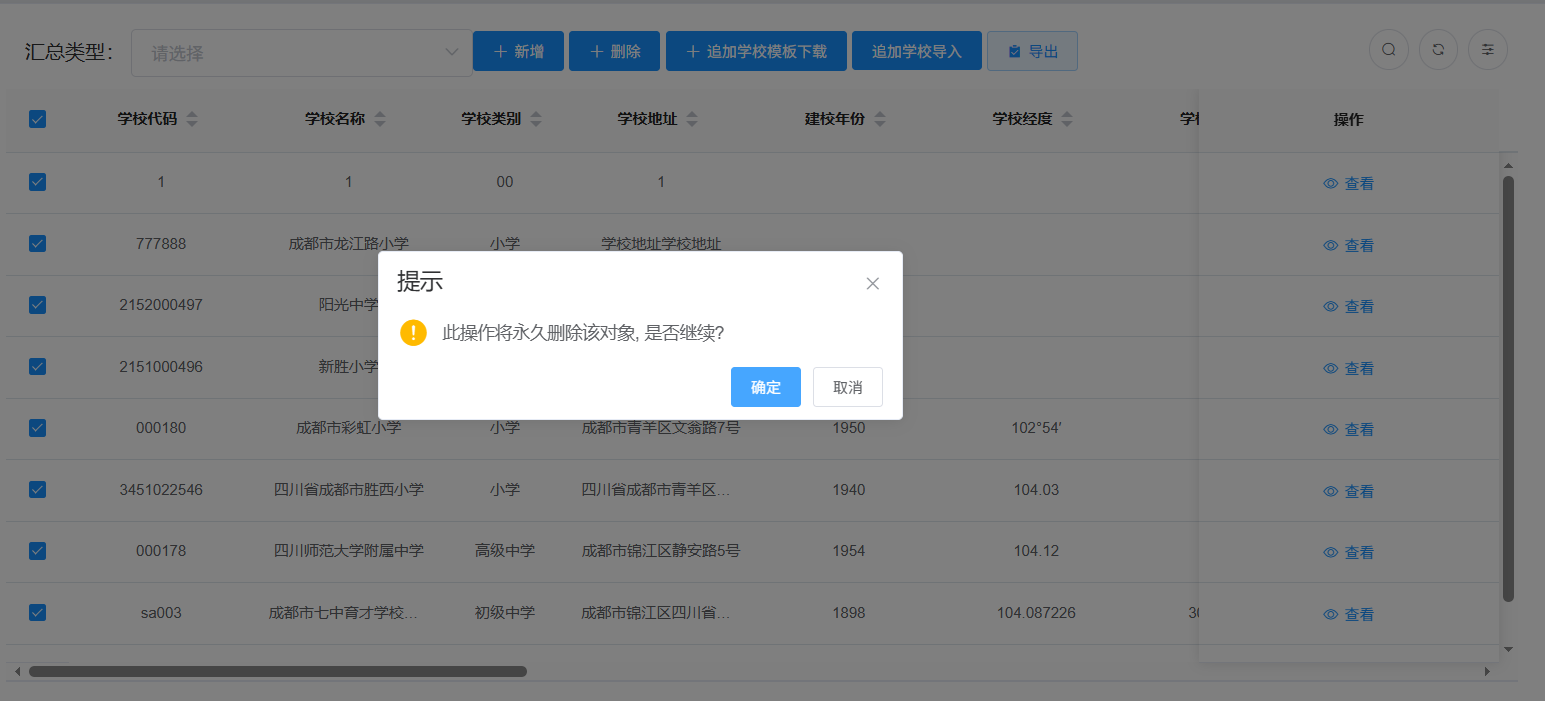
Task: Open the column settings icon button
Action: point(1487,50)
